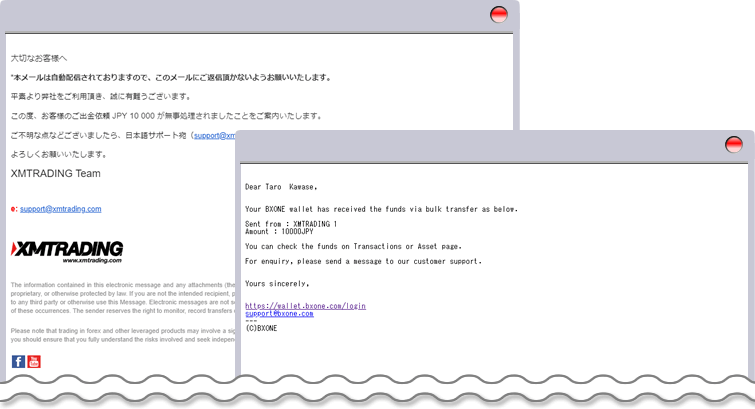This screenshot has height=409, width=755.
Task: Click the support@bxone.com email link
Action: [x=279, y=313]
